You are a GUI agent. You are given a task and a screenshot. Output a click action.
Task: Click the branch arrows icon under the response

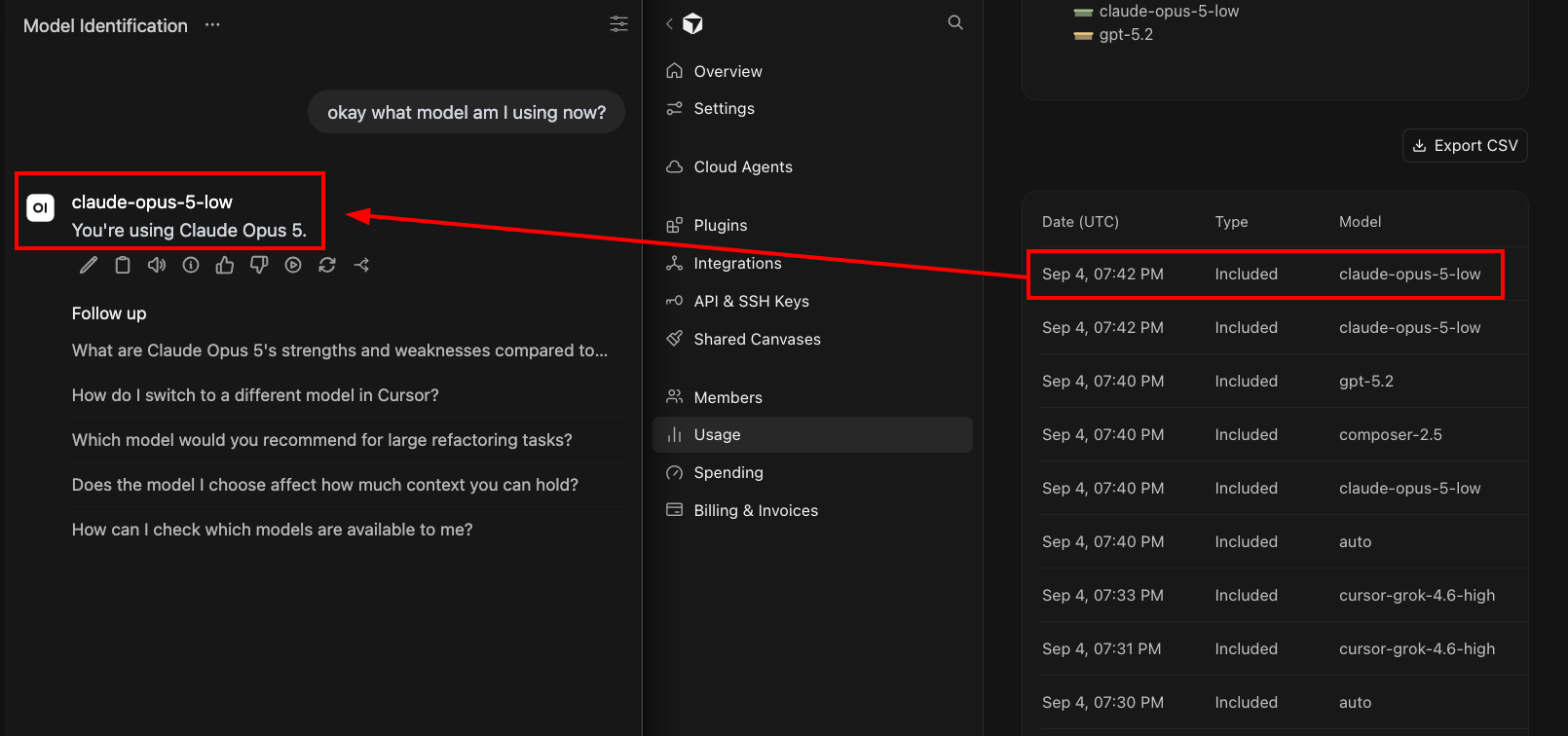[x=361, y=265]
